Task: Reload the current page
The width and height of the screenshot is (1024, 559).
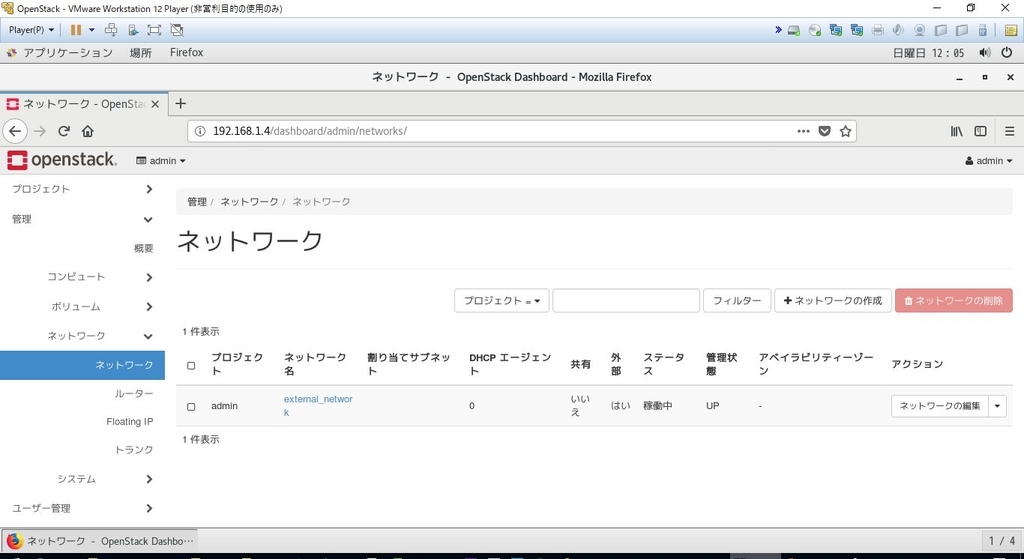Action: 64,131
